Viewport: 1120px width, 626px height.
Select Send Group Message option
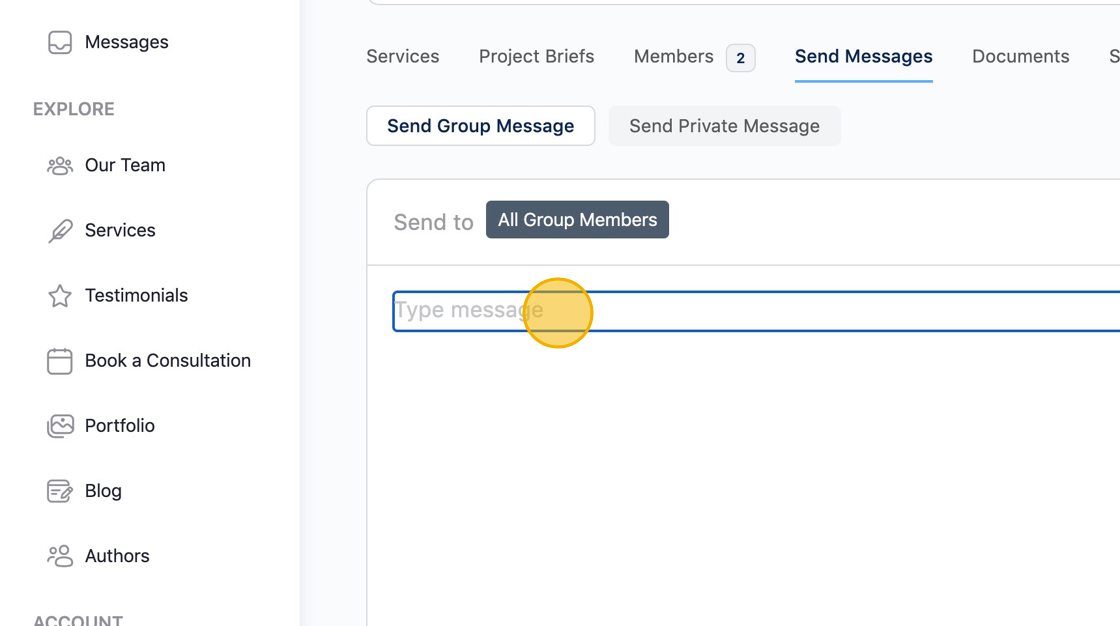tap(480, 126)
